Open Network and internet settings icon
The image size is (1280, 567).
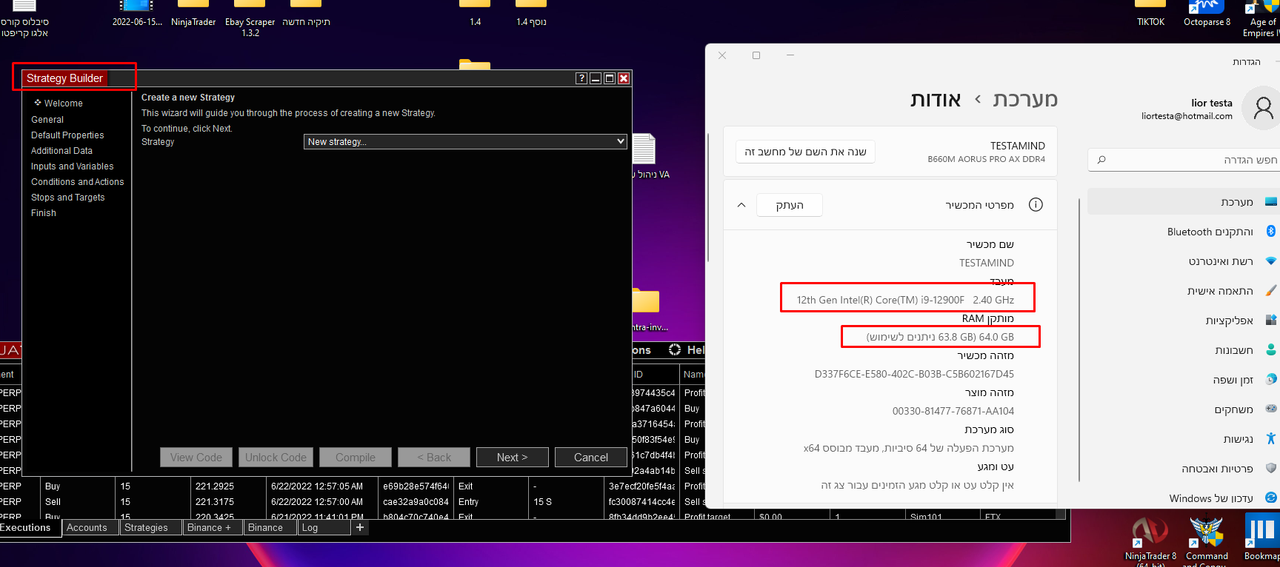pos(1271,261)
